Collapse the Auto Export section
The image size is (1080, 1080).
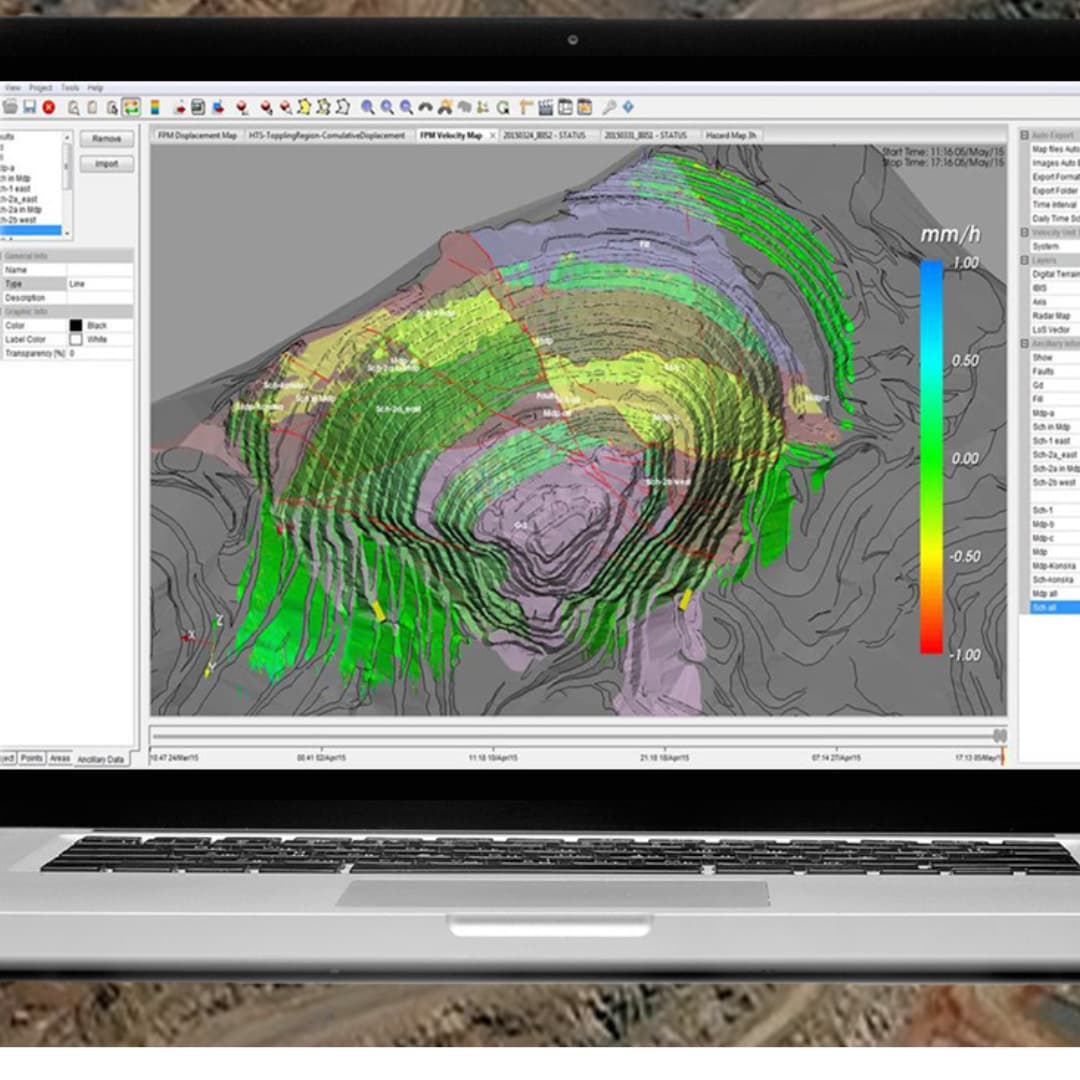pyautogui.click(x=1024, y=135)
